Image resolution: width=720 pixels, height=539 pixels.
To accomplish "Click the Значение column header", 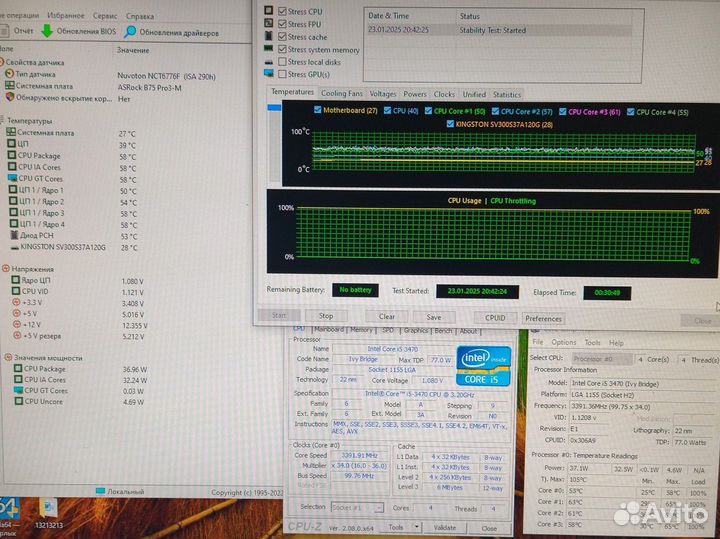I will [133, 50].
